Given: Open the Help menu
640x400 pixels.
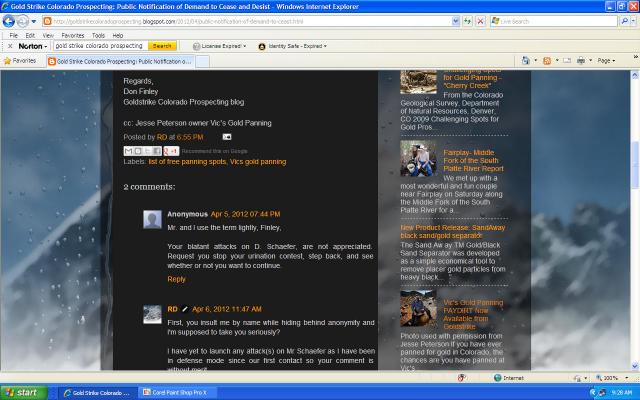Looking at the screenshot, I should pyautogui.click(x=118, y=36).
